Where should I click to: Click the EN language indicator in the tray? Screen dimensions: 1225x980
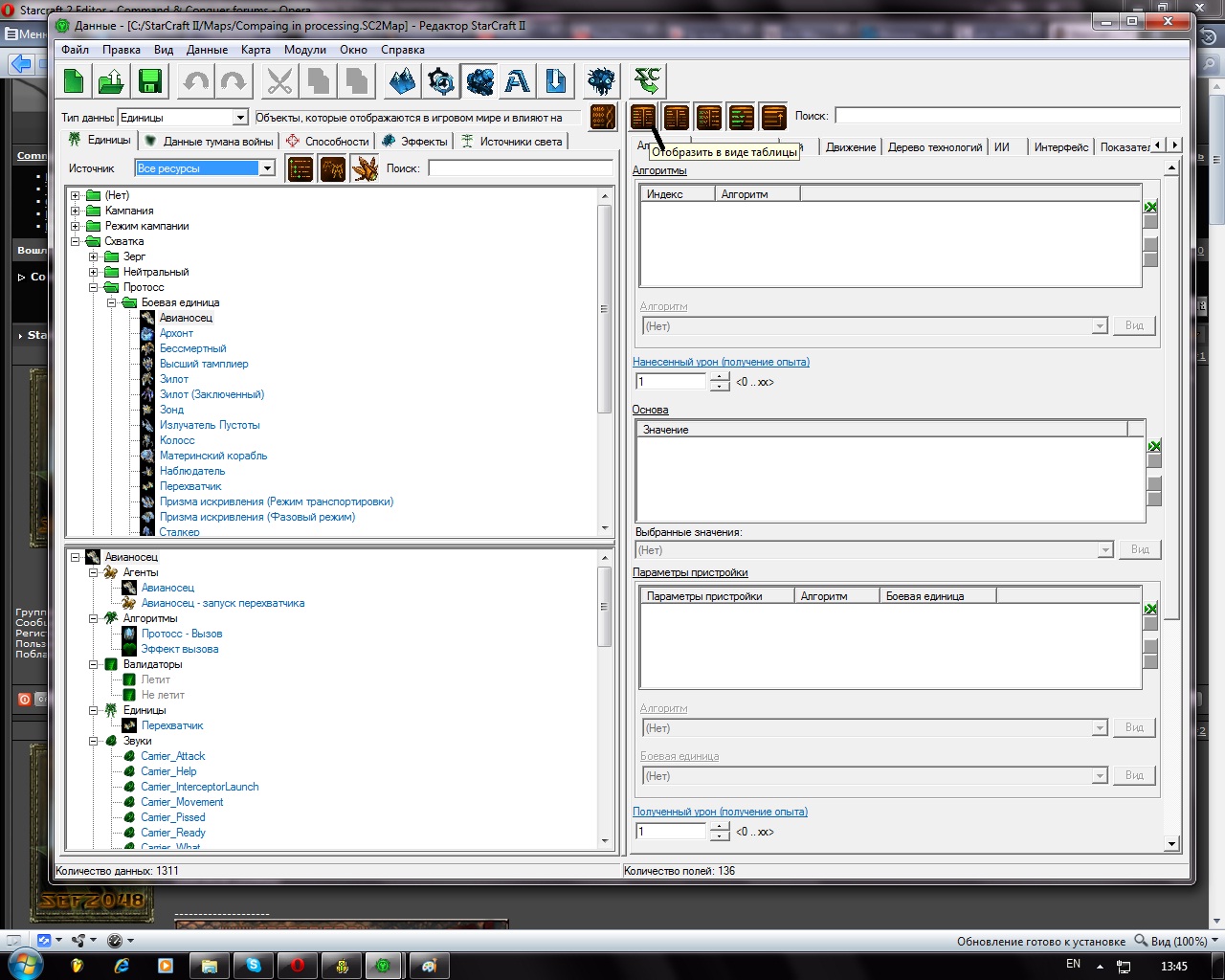[1073, 965]
